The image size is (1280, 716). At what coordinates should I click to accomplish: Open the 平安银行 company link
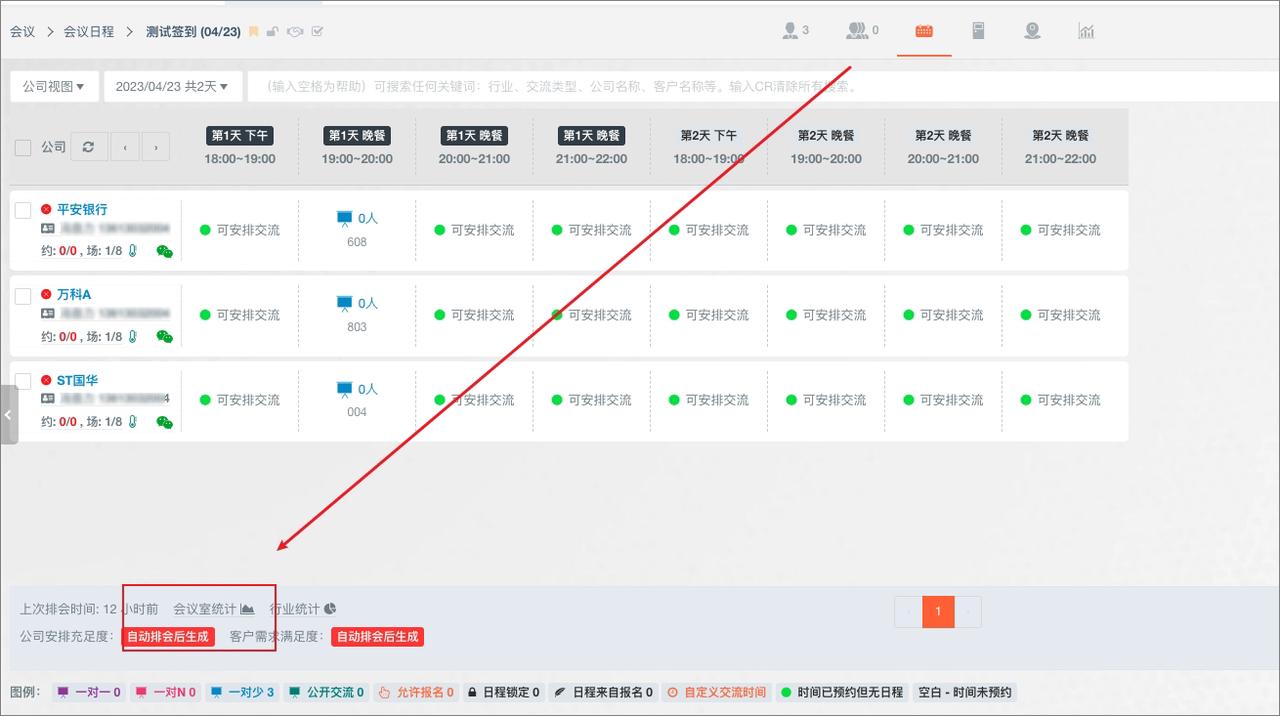pos(82,210)
